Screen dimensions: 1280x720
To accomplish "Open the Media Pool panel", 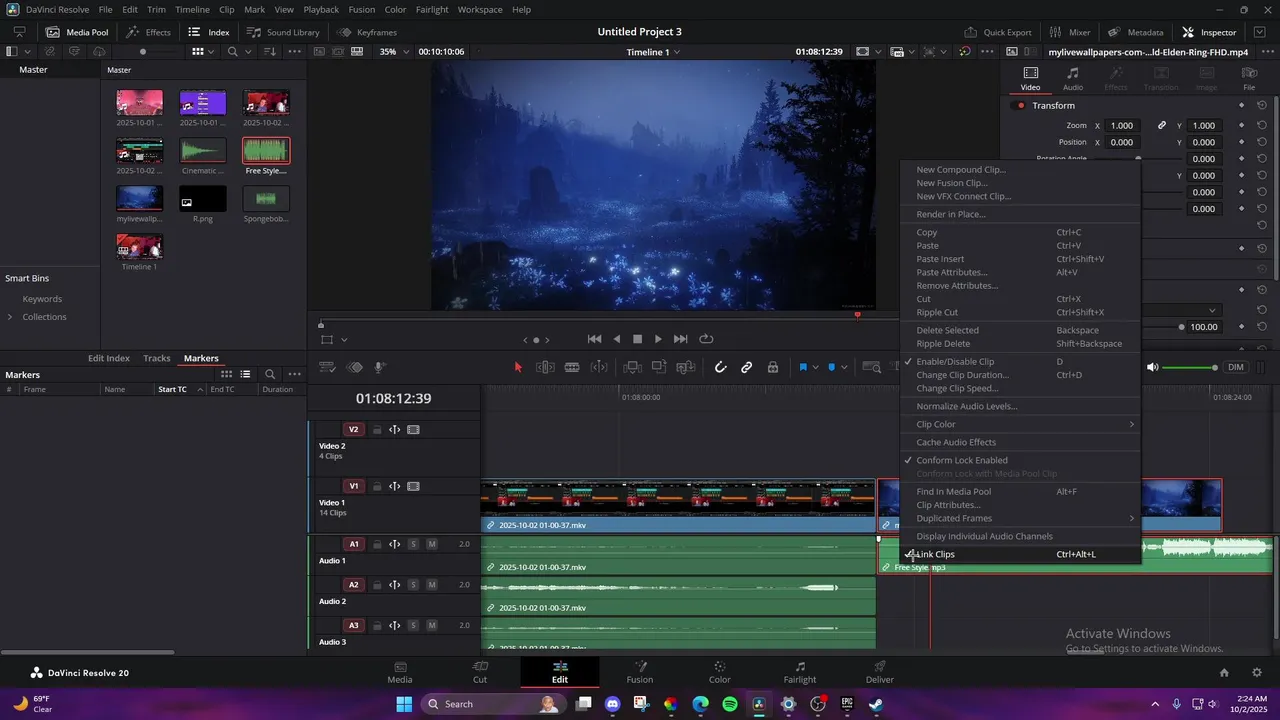I will click(x=77, y=32).
